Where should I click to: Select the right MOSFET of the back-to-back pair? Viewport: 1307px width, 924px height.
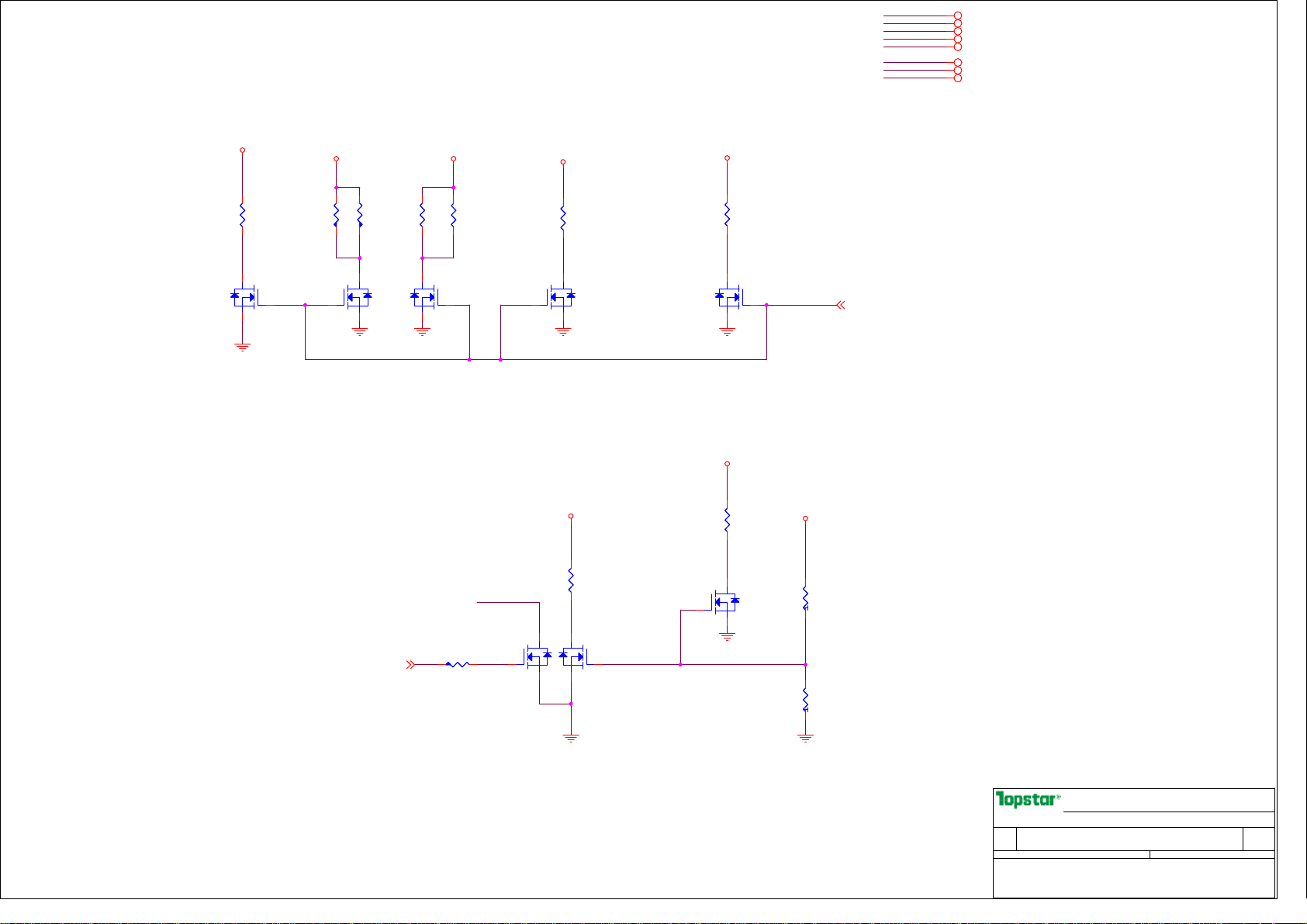(572, 657)
